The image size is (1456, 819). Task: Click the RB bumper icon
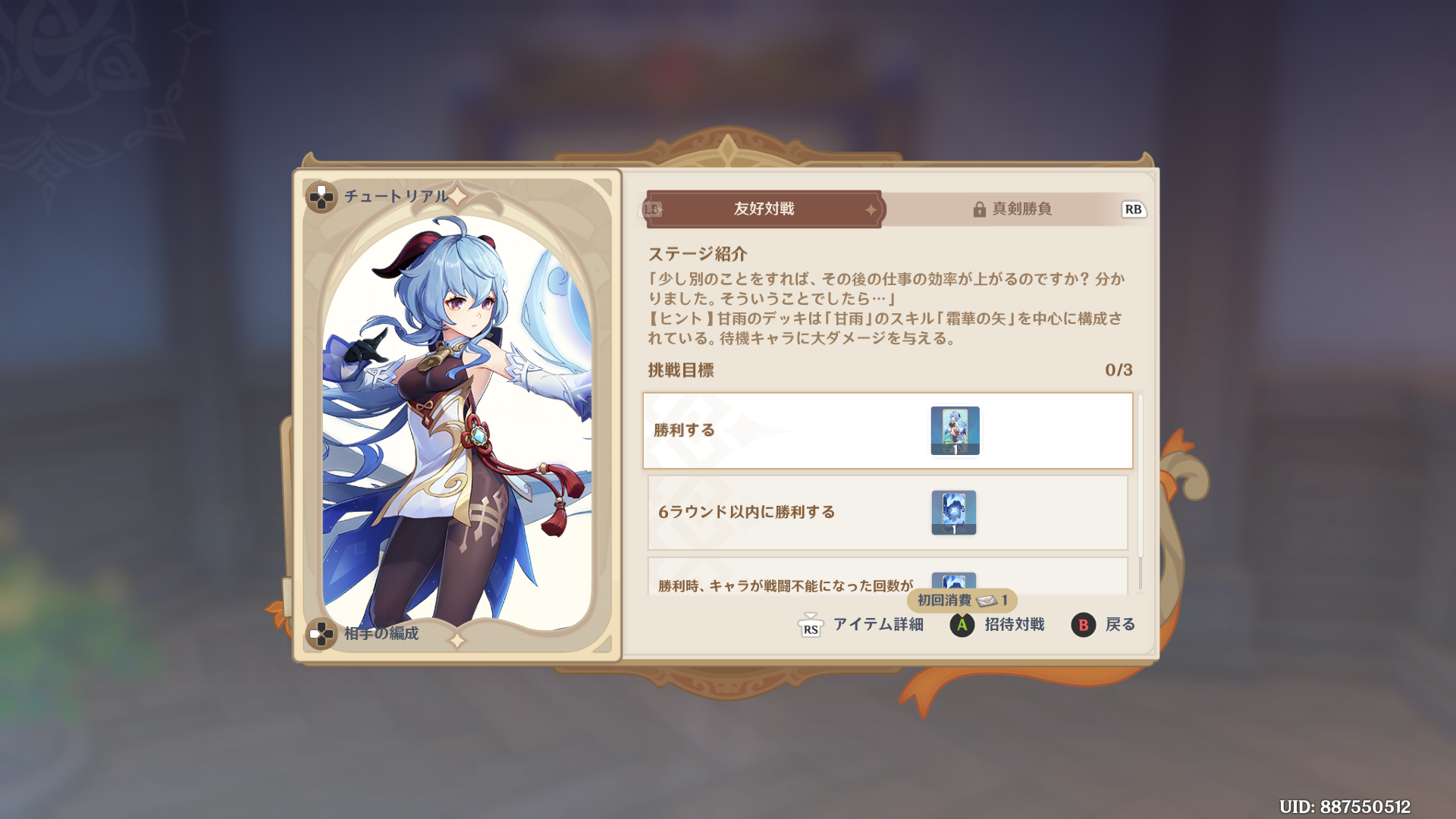[x=1133, y=209]
